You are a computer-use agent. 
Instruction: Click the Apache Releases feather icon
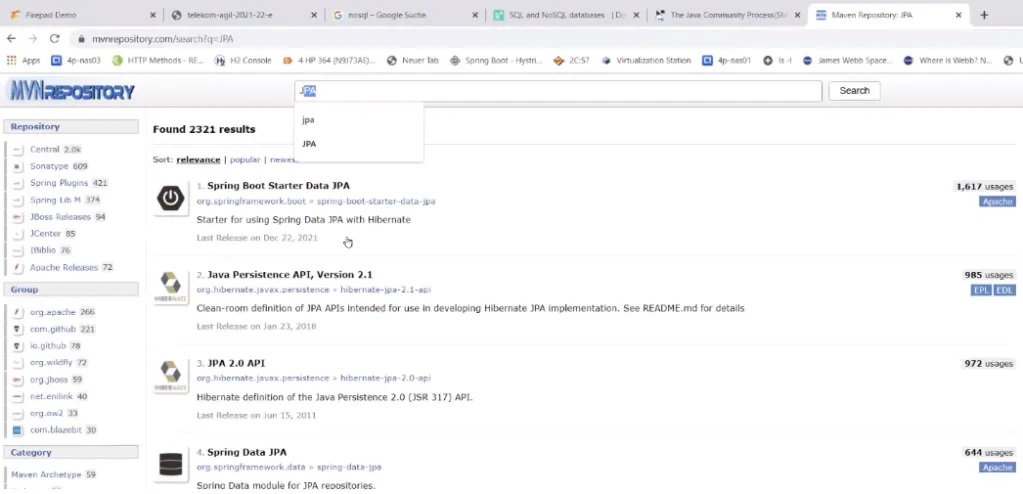(x=18, y=268)
